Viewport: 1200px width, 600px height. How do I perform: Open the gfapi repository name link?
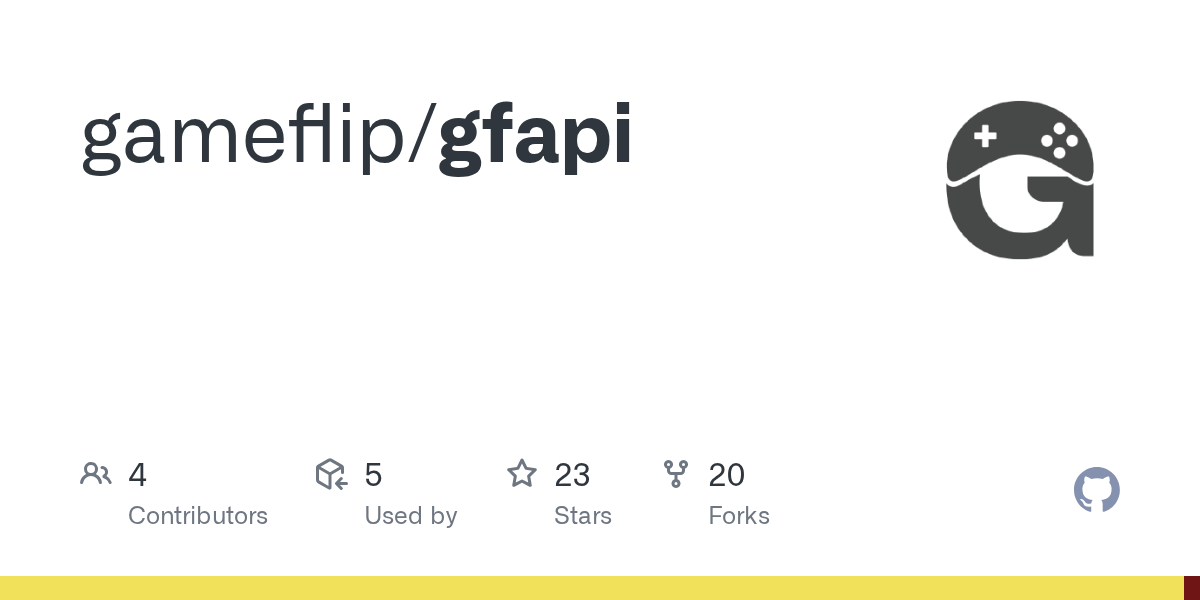(535, 137)
